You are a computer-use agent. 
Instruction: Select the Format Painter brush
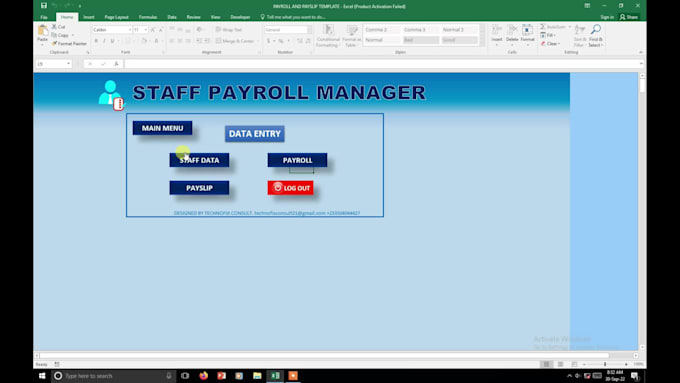(x=55, y=43)
